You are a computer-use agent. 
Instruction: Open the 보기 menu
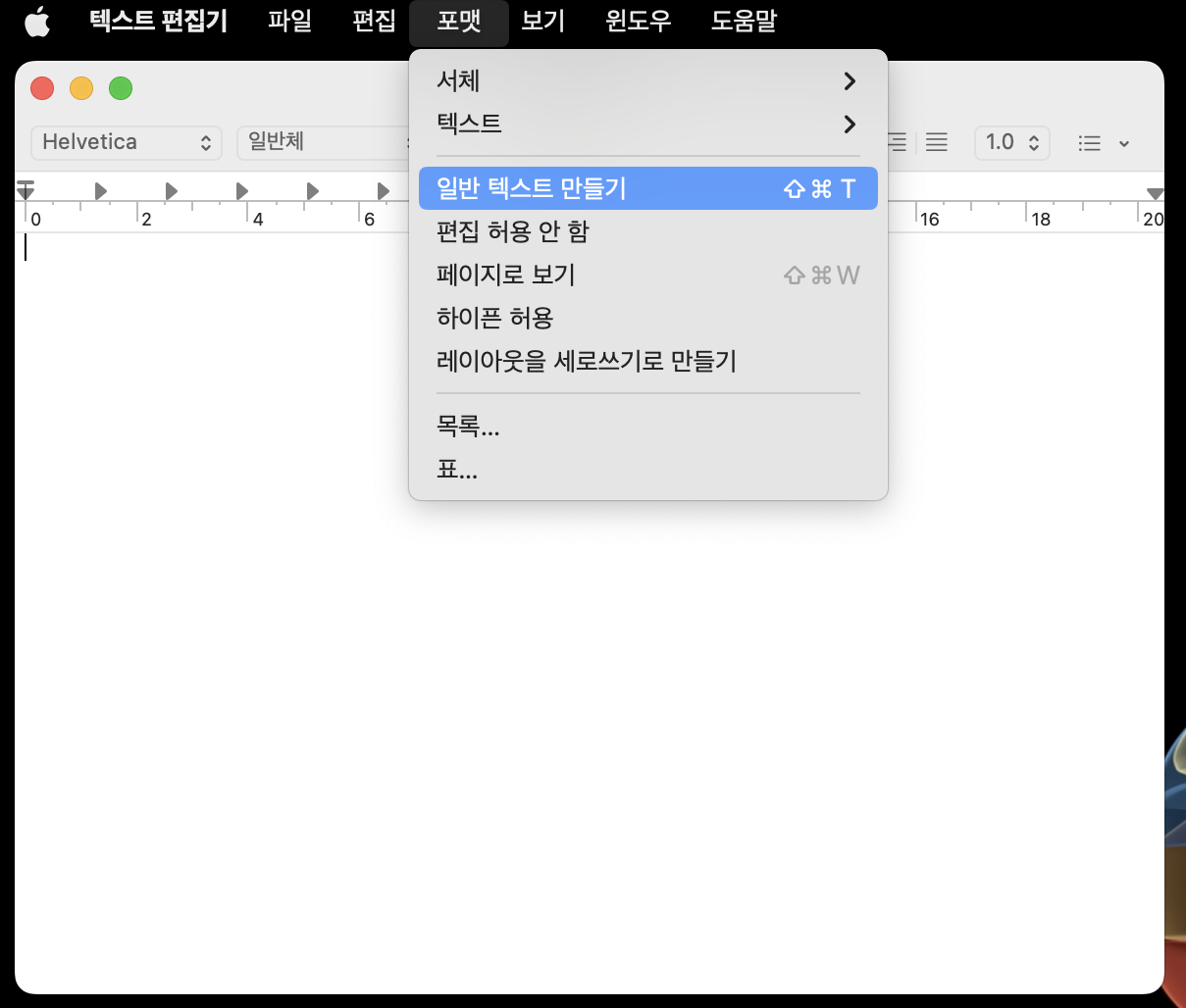[x=542, y=22]
